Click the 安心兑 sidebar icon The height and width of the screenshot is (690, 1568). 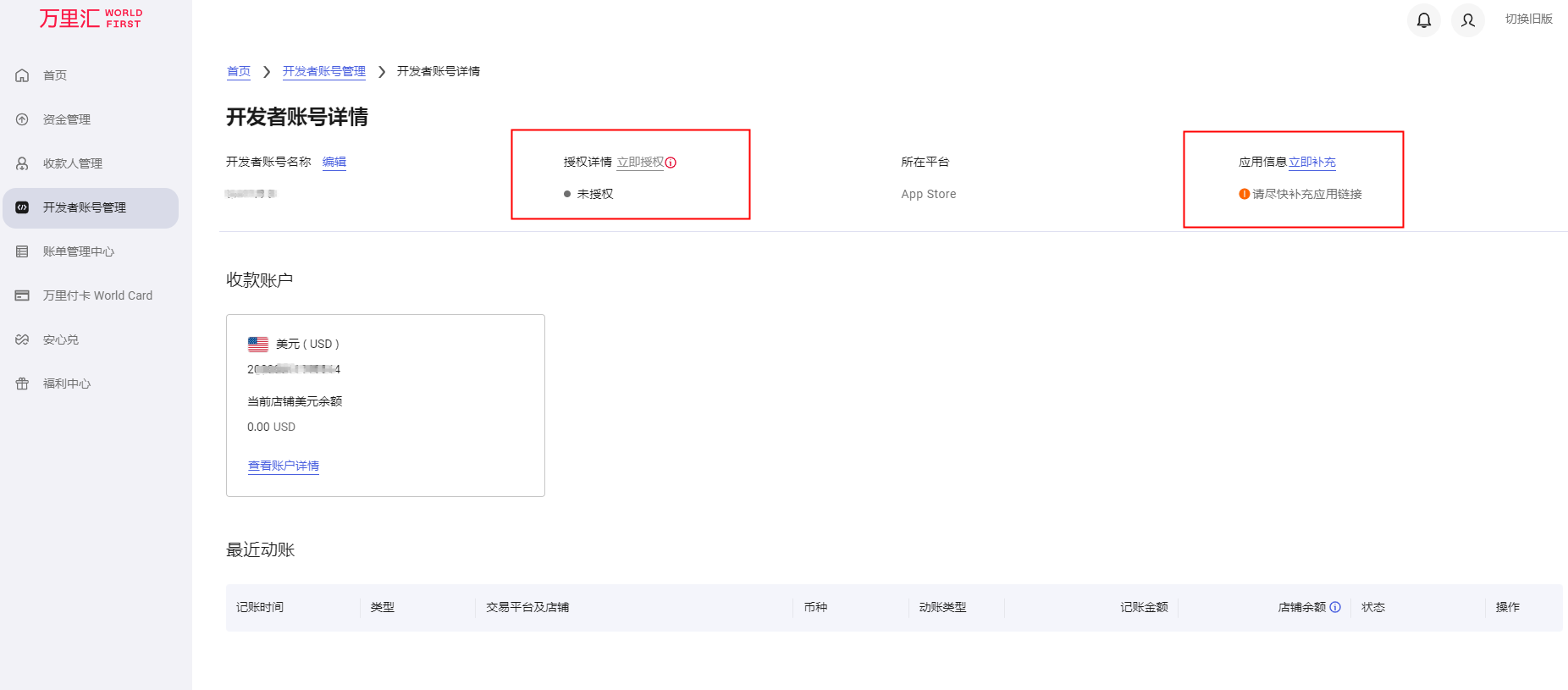[x=23, y=339]
